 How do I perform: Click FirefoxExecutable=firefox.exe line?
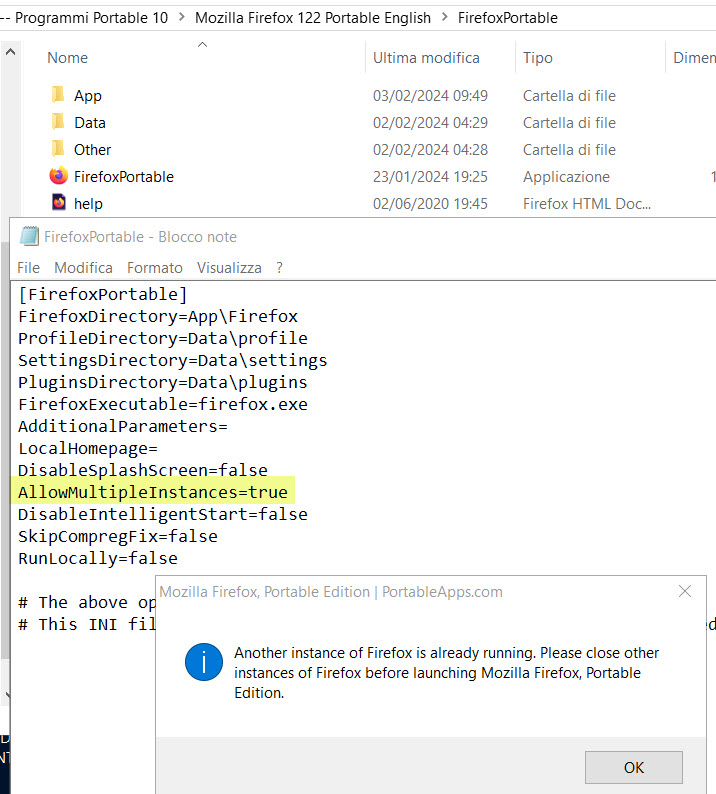click(163, 405)
